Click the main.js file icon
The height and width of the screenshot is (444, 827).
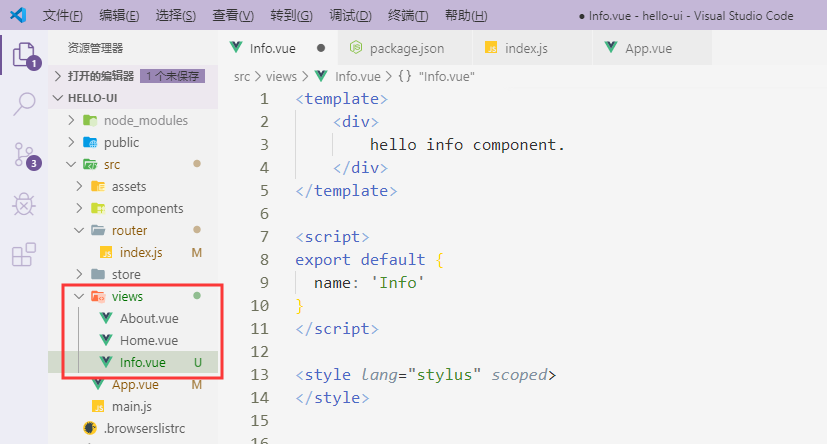[x=98, y=407]
